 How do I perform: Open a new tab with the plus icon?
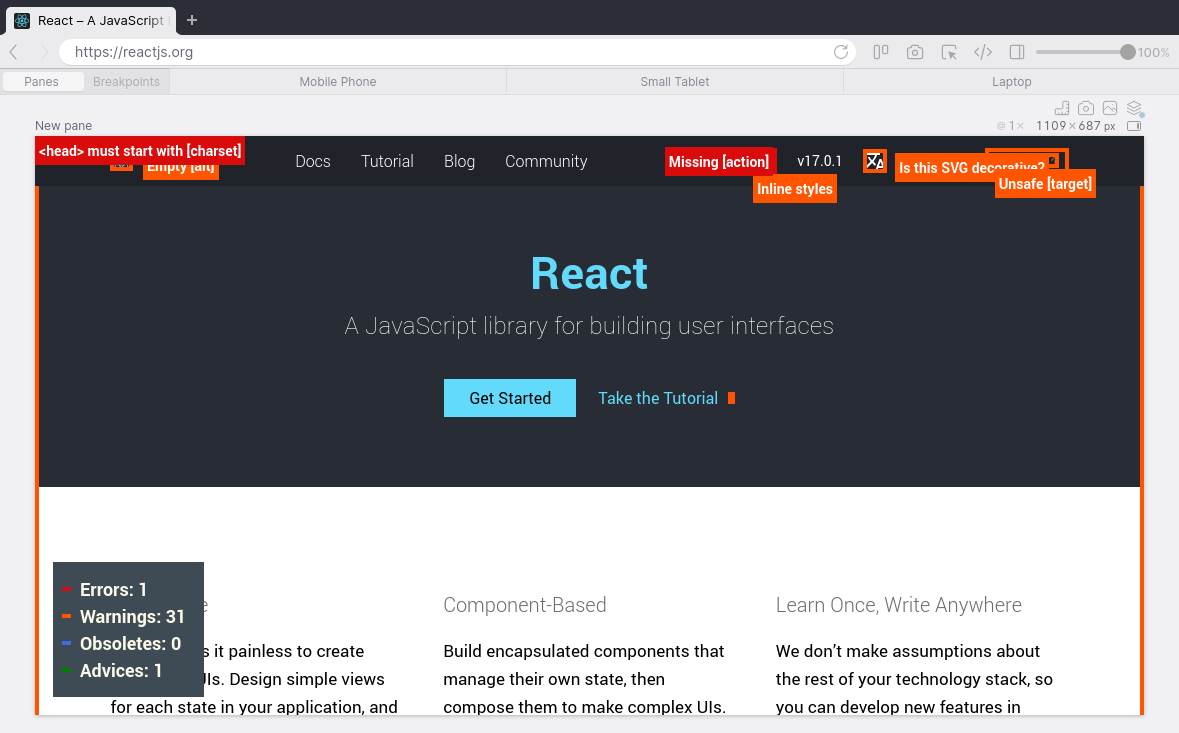click(192, 20)
